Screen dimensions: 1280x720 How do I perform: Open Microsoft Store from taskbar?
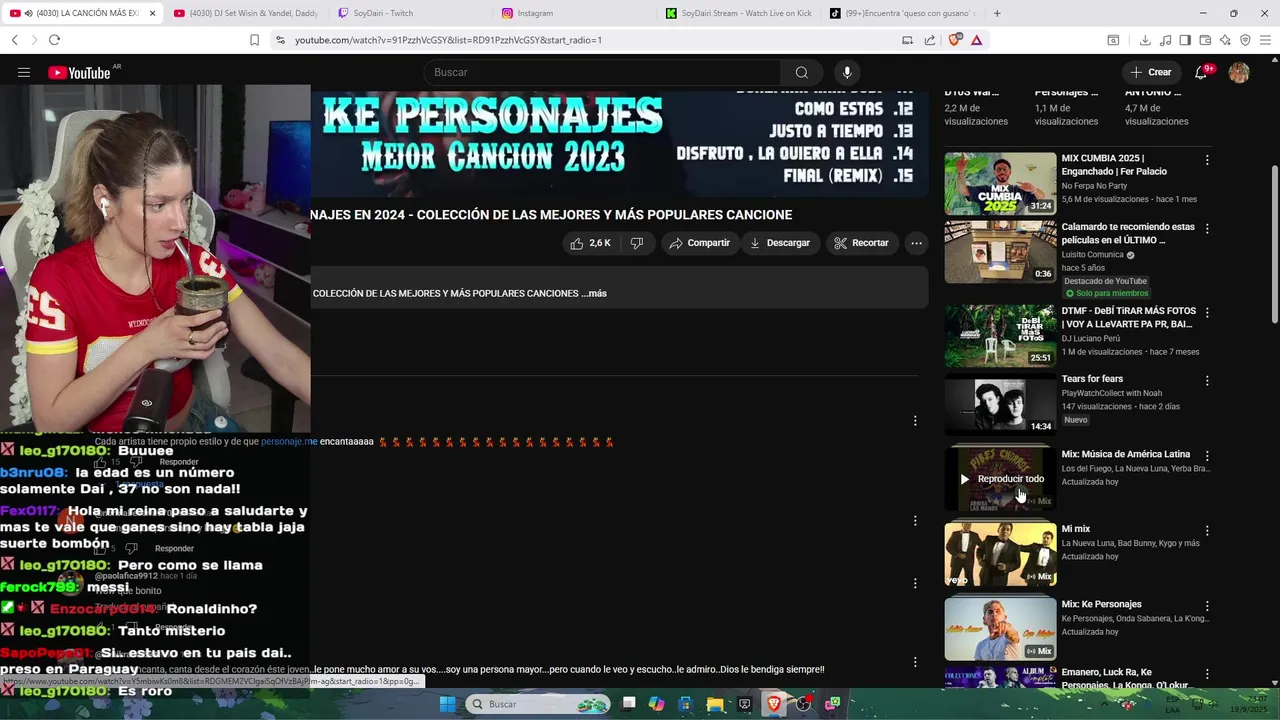[x=685, y=704]
